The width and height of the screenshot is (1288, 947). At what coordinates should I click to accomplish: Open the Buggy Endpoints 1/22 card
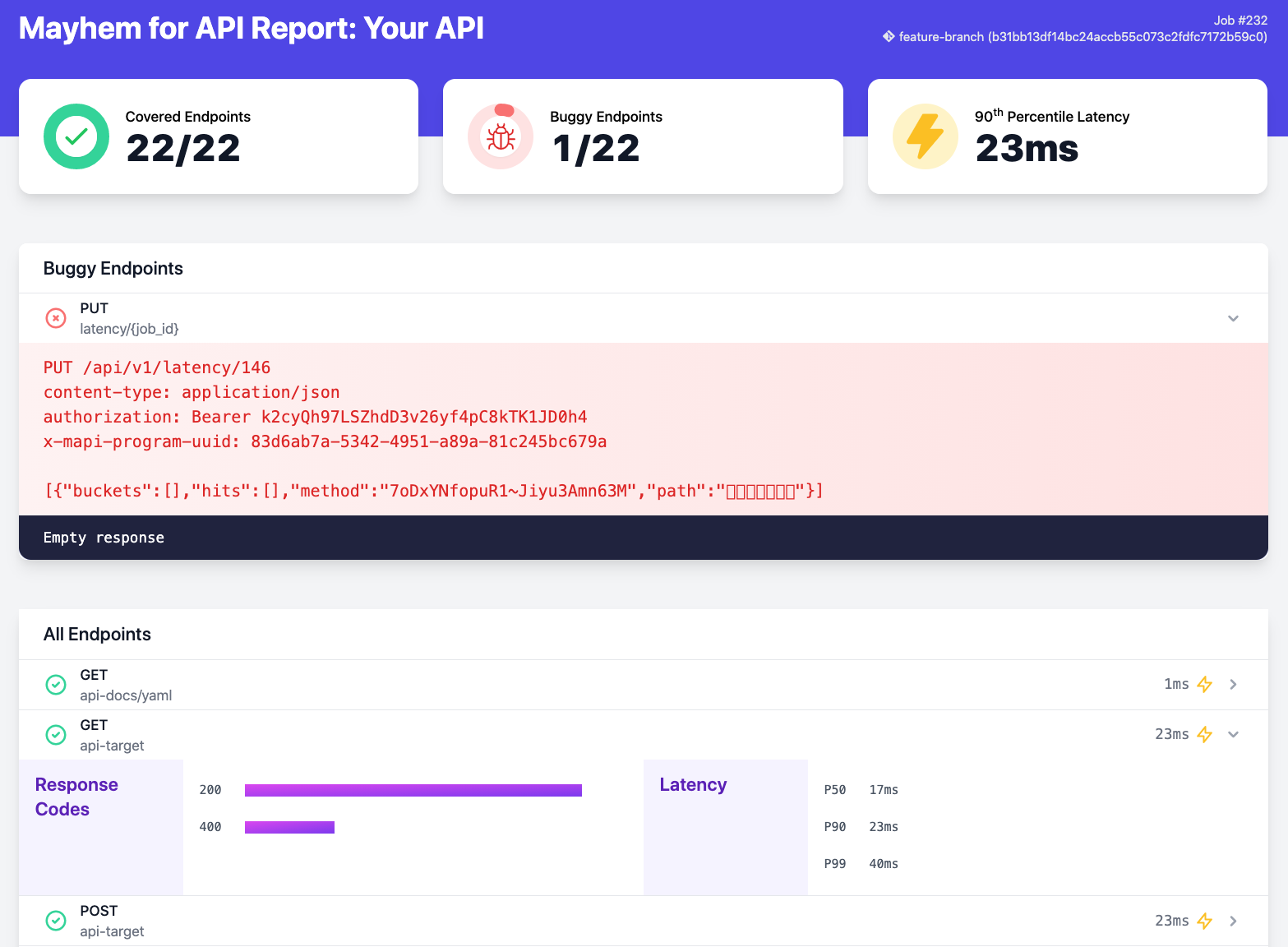pyautogui.click(x=643, y=136)
